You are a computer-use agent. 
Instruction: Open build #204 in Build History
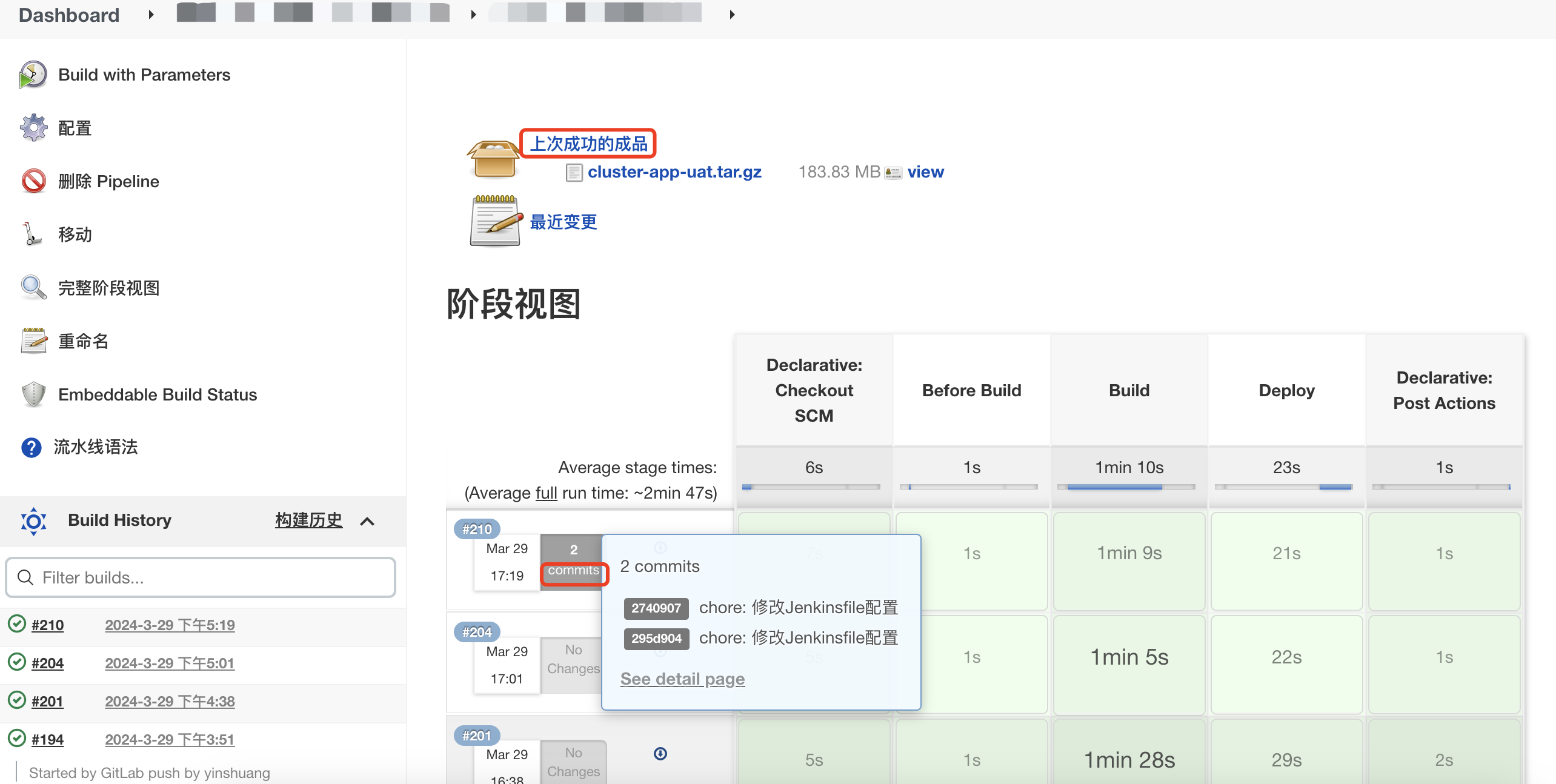[x=47, y=663]
